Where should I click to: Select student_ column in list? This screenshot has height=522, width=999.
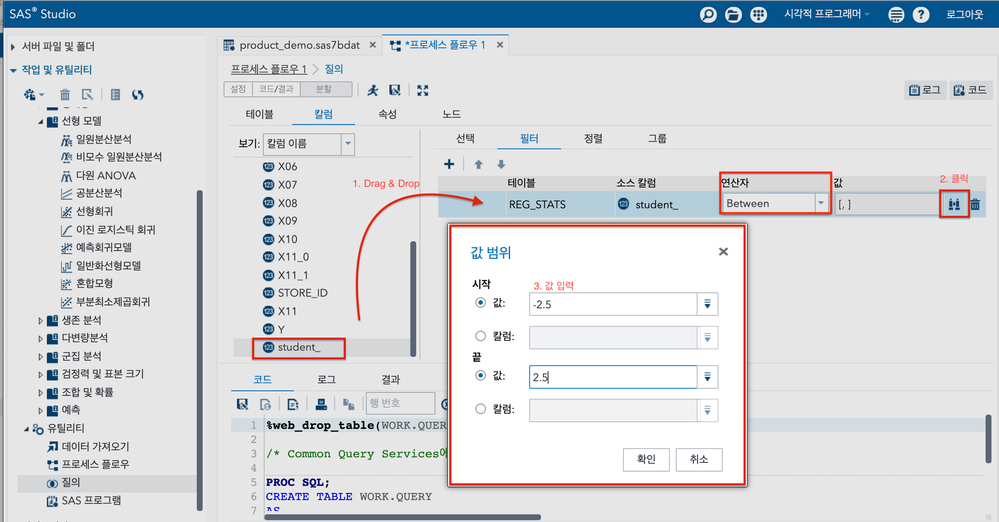point(299,347)
